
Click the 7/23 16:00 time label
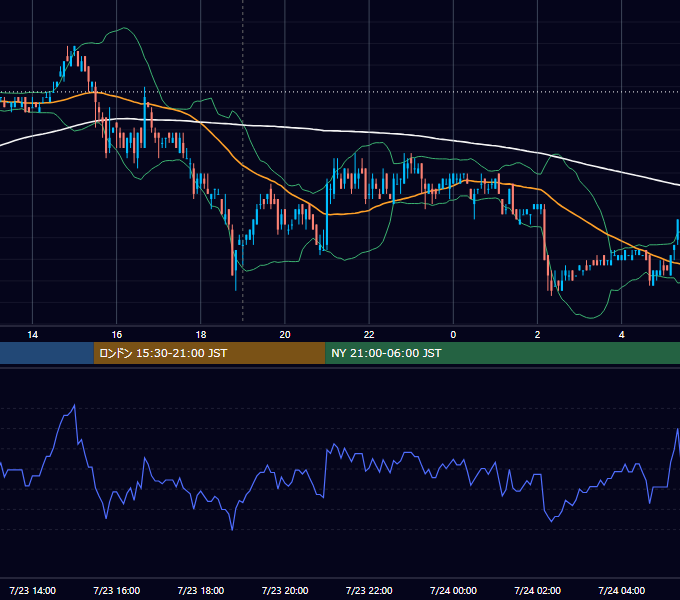click(x=117, y=590)
